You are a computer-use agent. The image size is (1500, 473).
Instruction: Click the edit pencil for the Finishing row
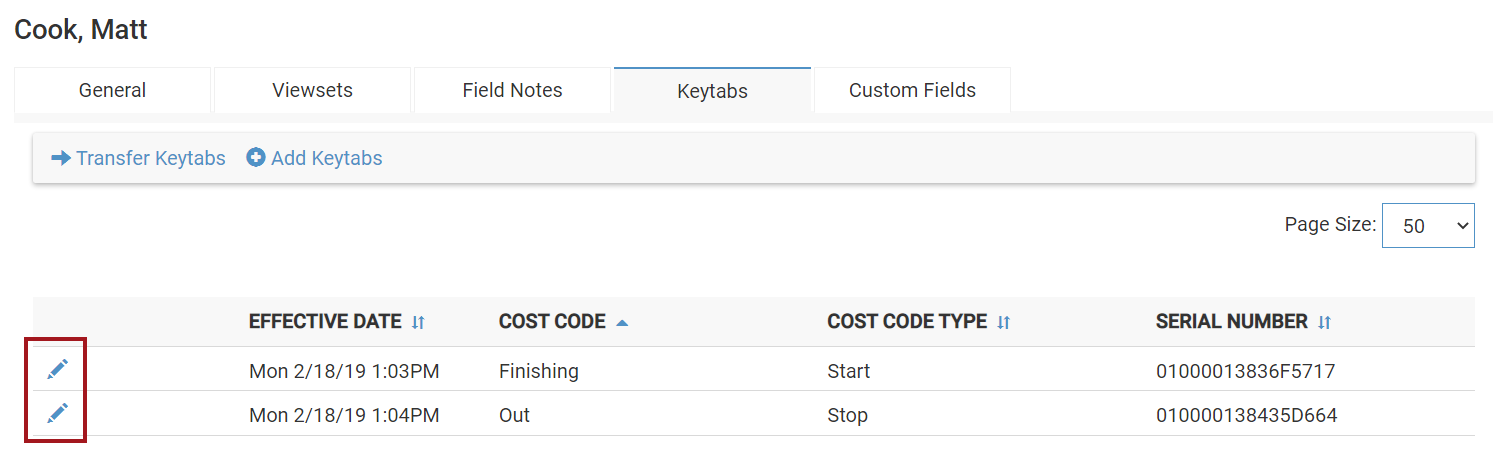pyautogui.click(x=58, y=370)
